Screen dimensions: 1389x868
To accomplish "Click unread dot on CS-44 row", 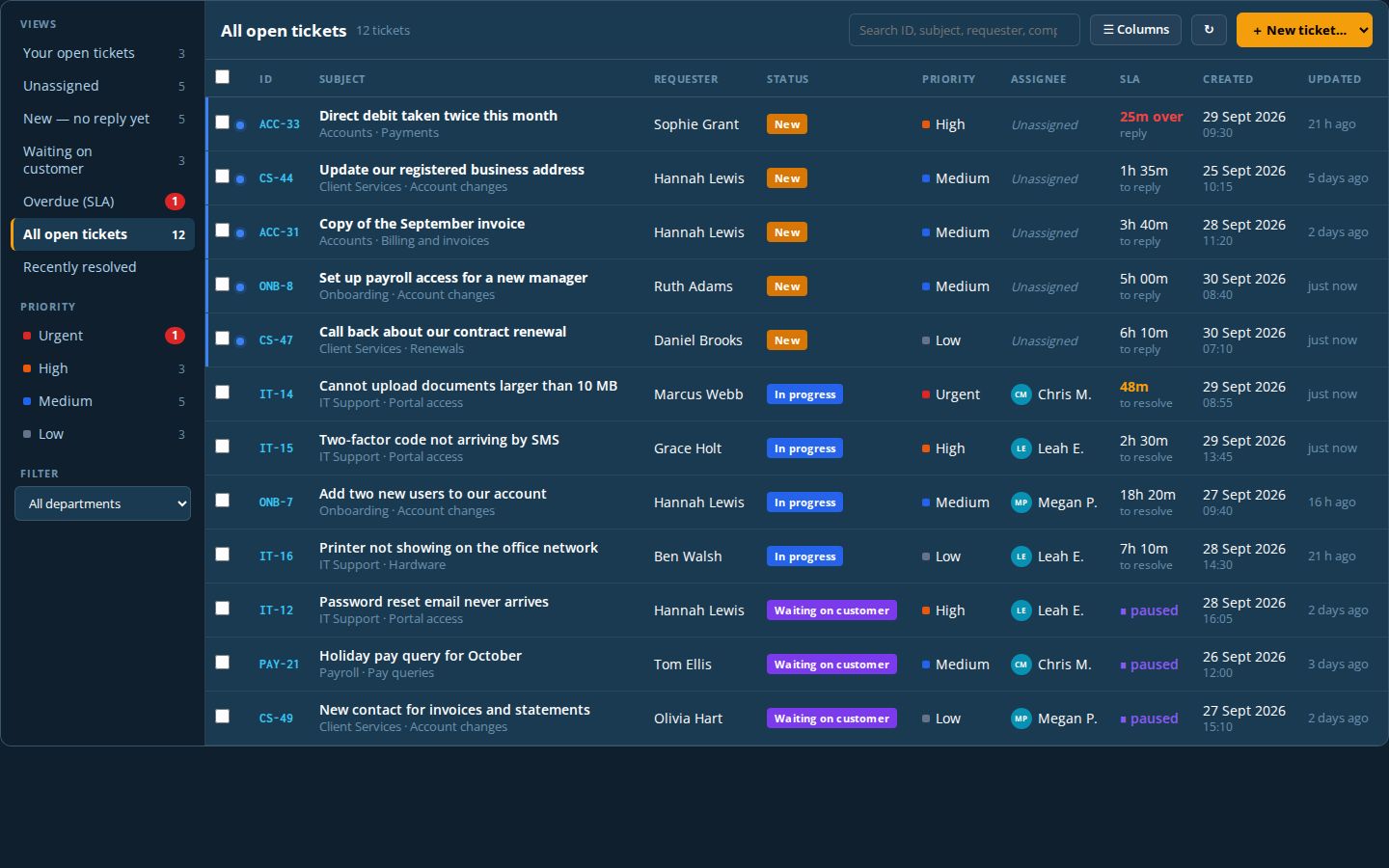I will (x=240, y=178).
